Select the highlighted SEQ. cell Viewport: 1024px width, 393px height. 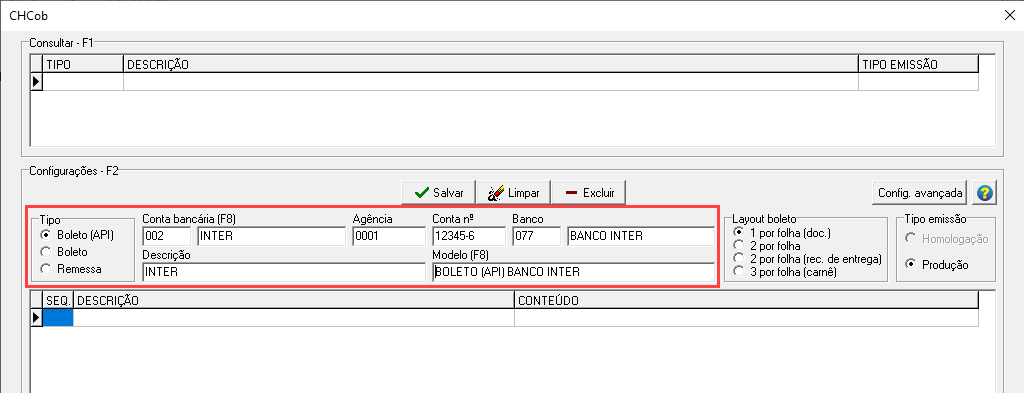click(x=58, y=317)
